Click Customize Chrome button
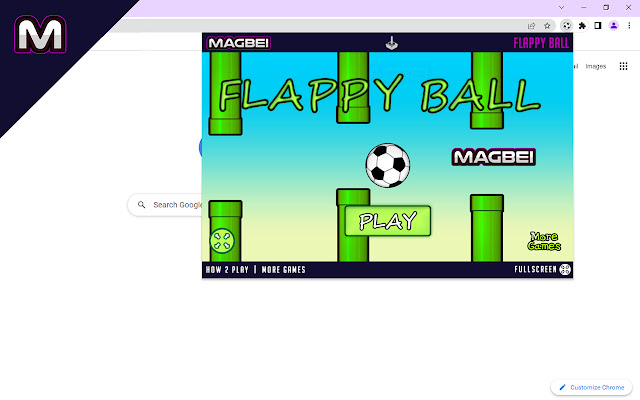The height and width of the screenshot is (400, 640). [591, 387]
